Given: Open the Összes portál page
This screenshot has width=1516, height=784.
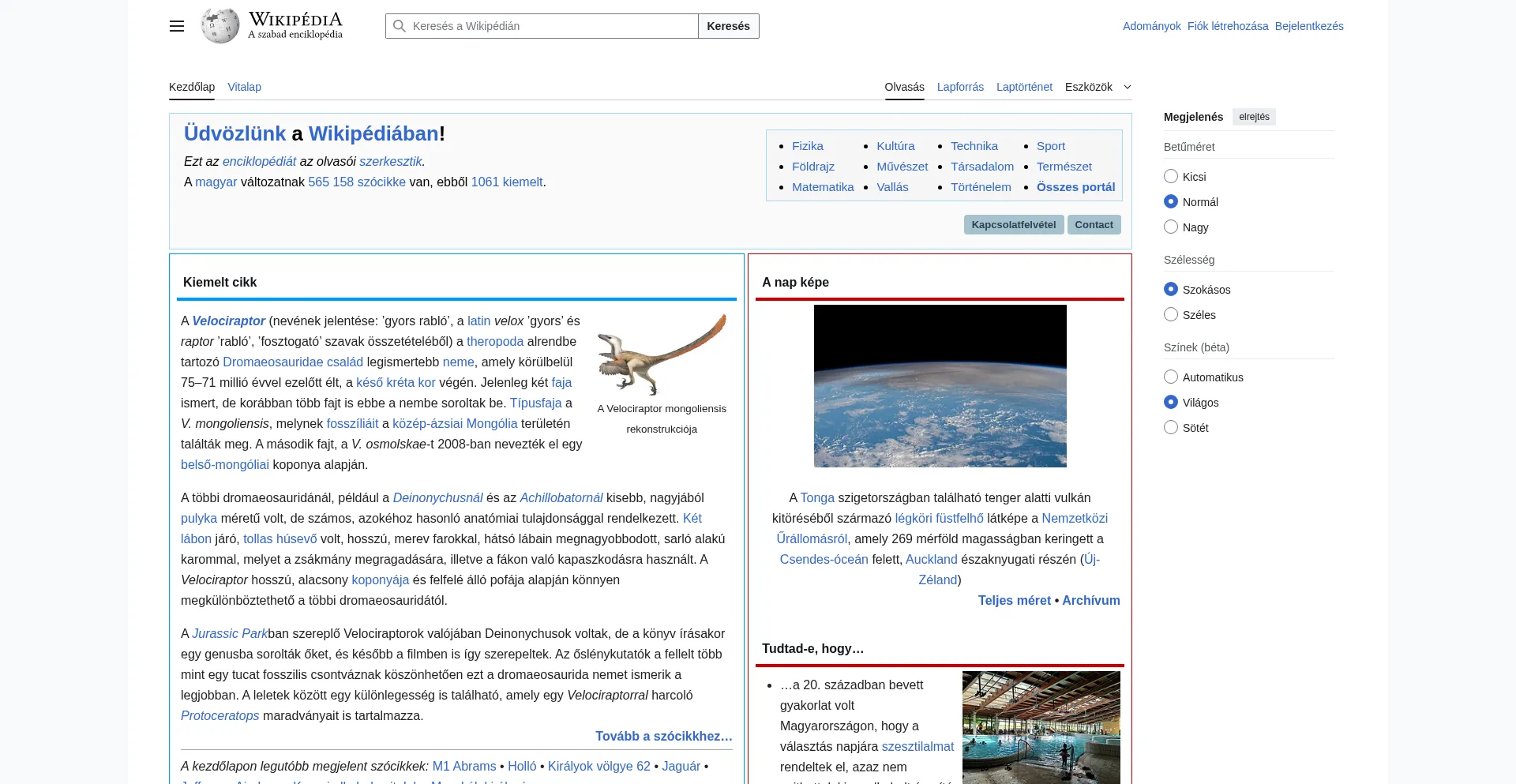Looking at the screenshot, I should point(1075,187).
